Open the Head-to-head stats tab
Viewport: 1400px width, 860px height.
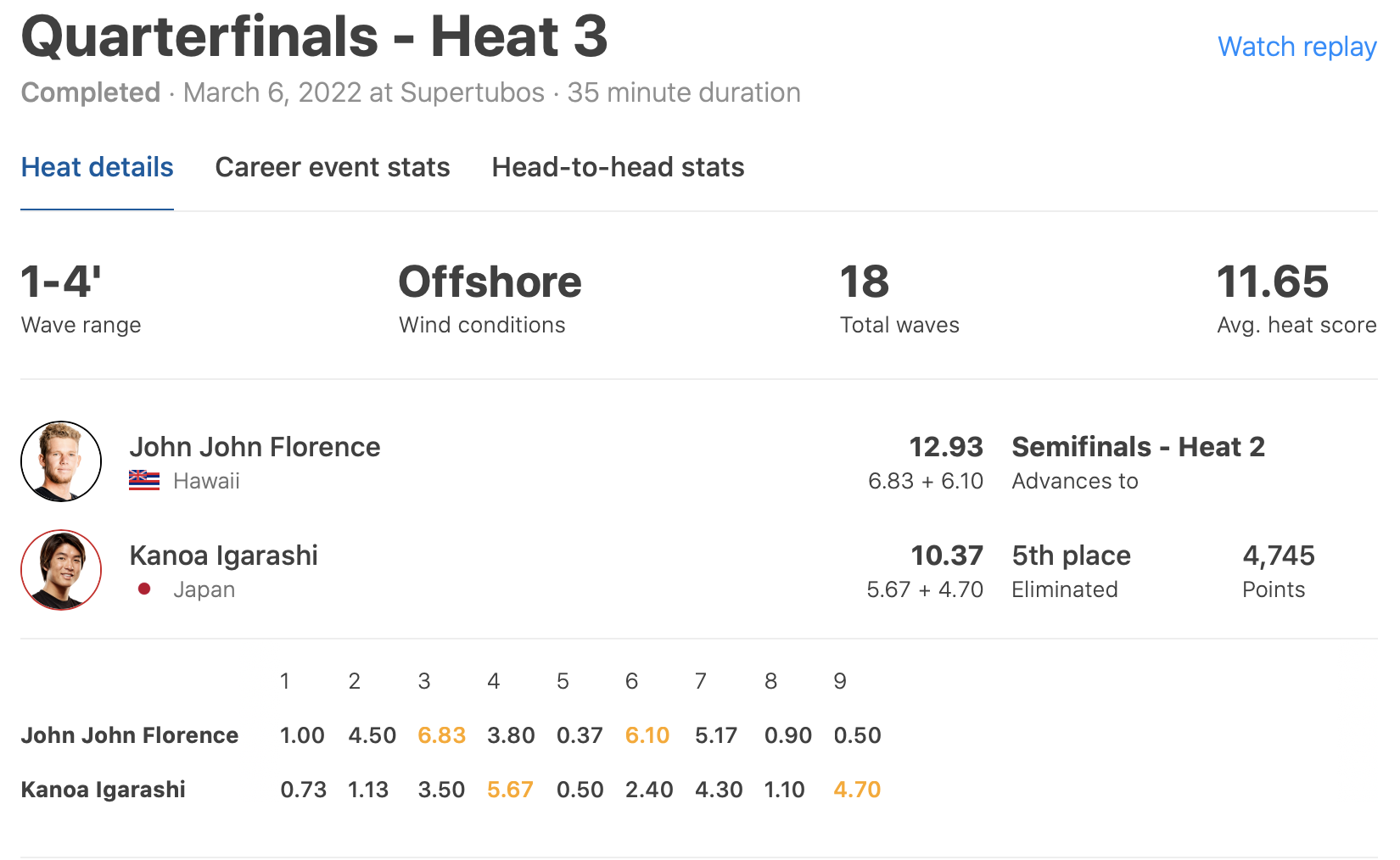click(618, 167)
